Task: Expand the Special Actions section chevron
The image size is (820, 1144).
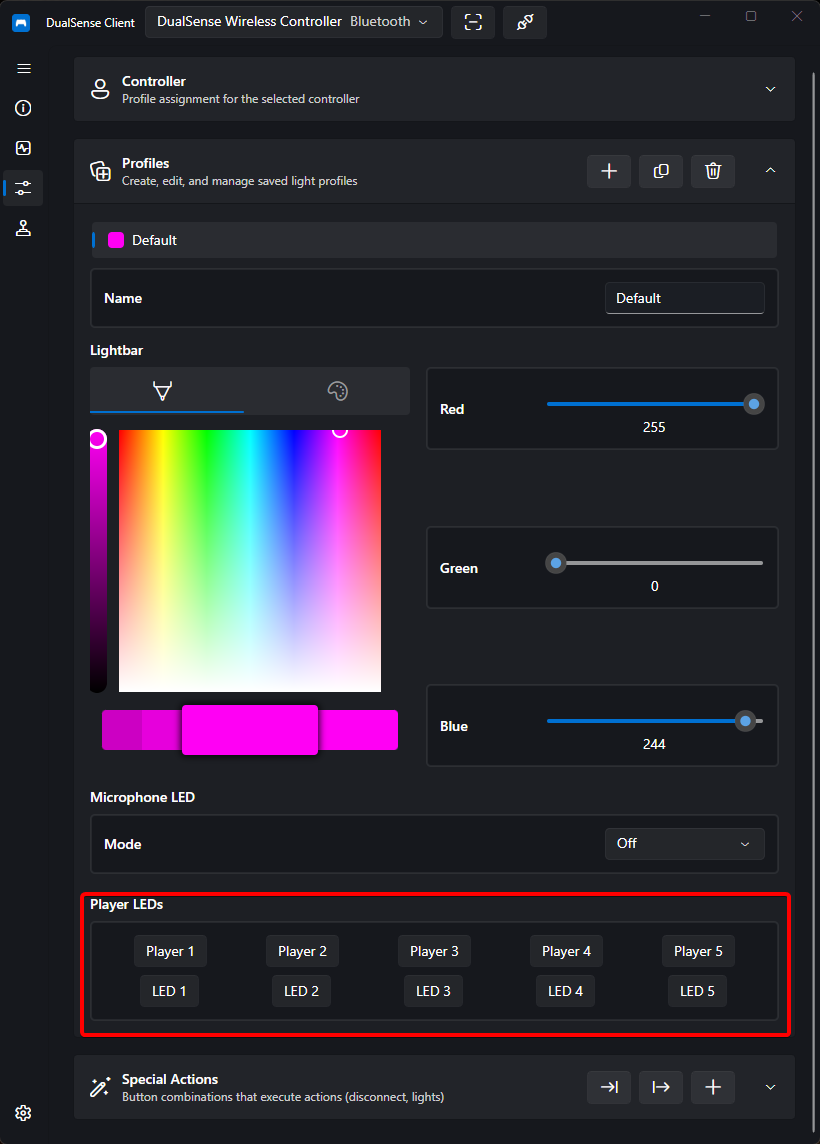Action: click(770, 1087)
